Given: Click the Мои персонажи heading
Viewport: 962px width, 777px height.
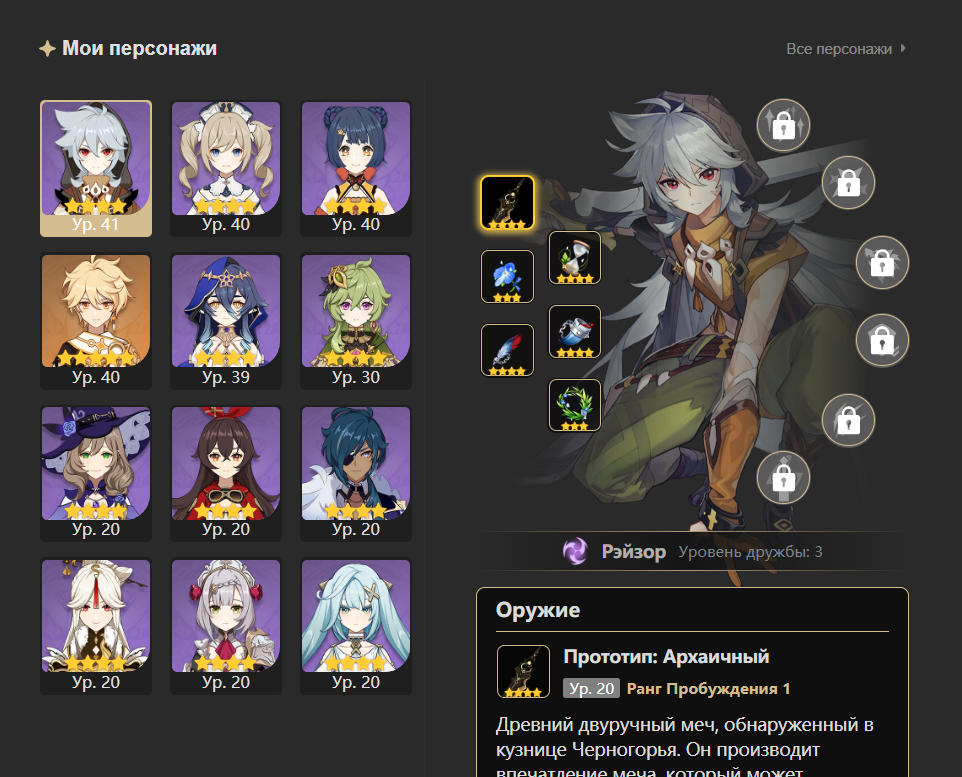Looking at the screenshot, I should click(139, 48).
